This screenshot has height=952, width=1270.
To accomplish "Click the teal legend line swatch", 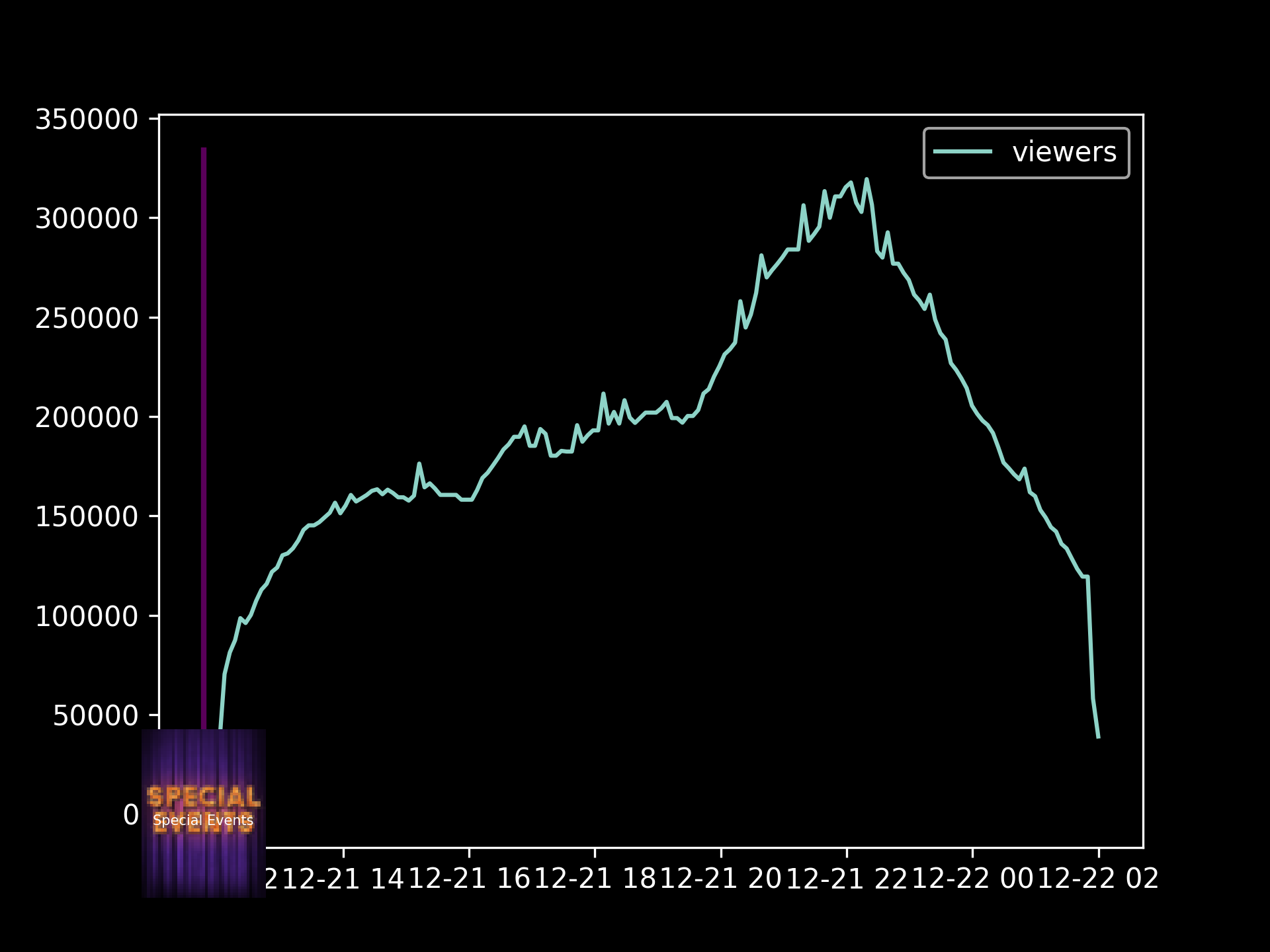I will 962,152.
